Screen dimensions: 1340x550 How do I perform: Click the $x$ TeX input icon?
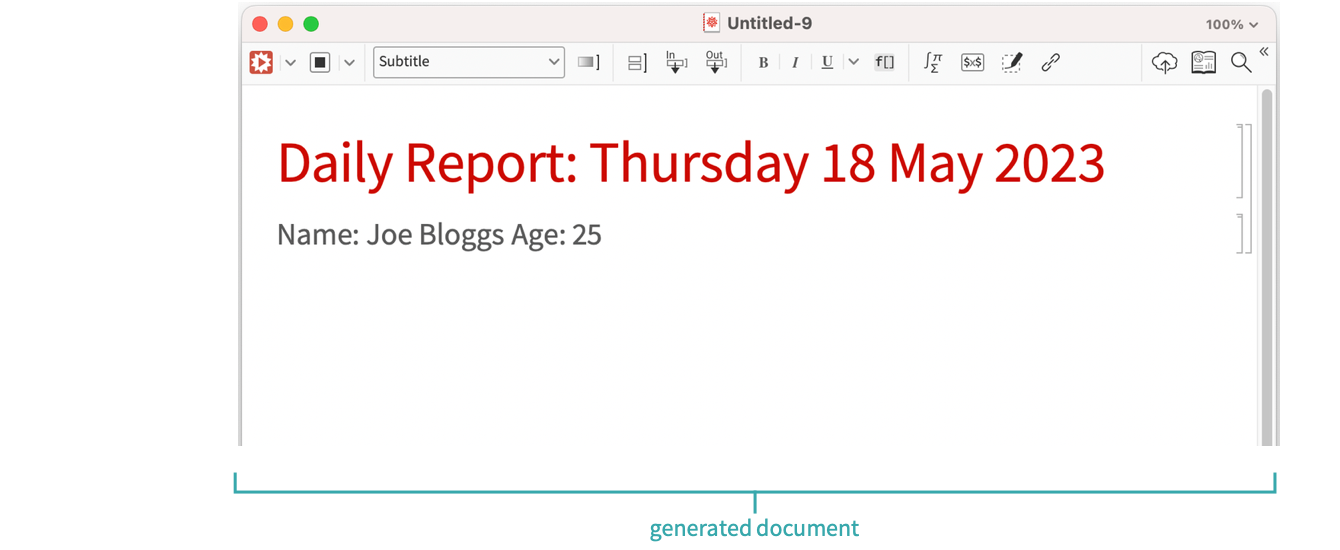click(972, 62)
